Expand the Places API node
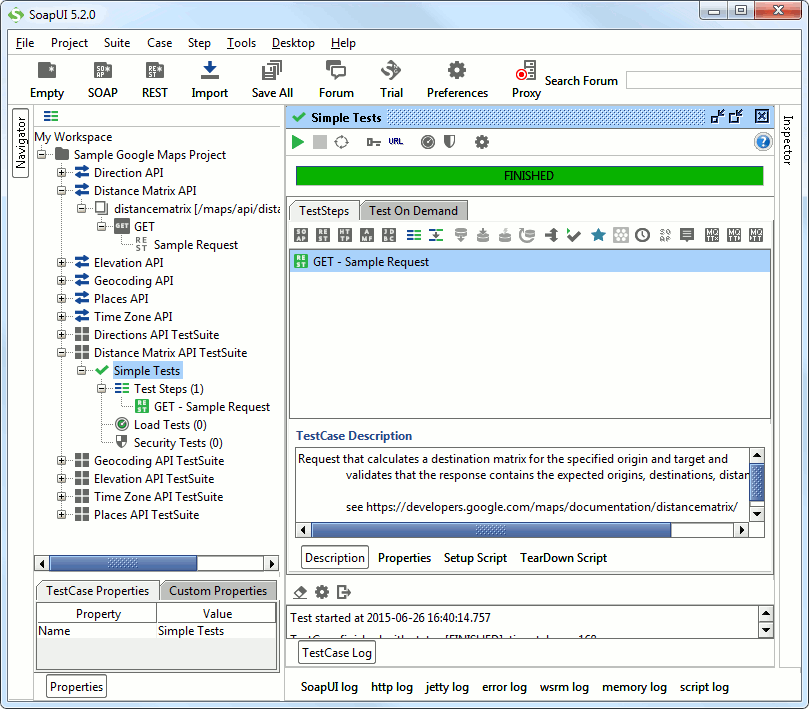809x709 pixels. [x=61, y=299]
